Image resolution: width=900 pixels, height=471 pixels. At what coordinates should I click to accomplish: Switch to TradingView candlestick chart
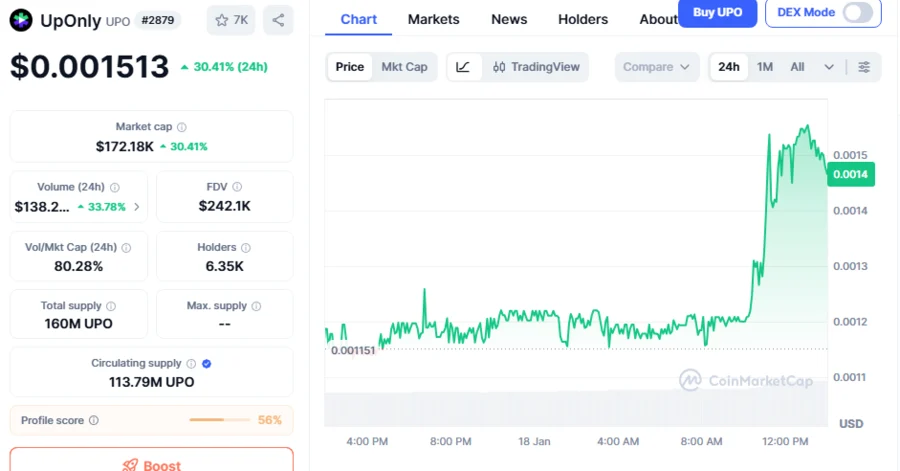[x=536, y=67]
